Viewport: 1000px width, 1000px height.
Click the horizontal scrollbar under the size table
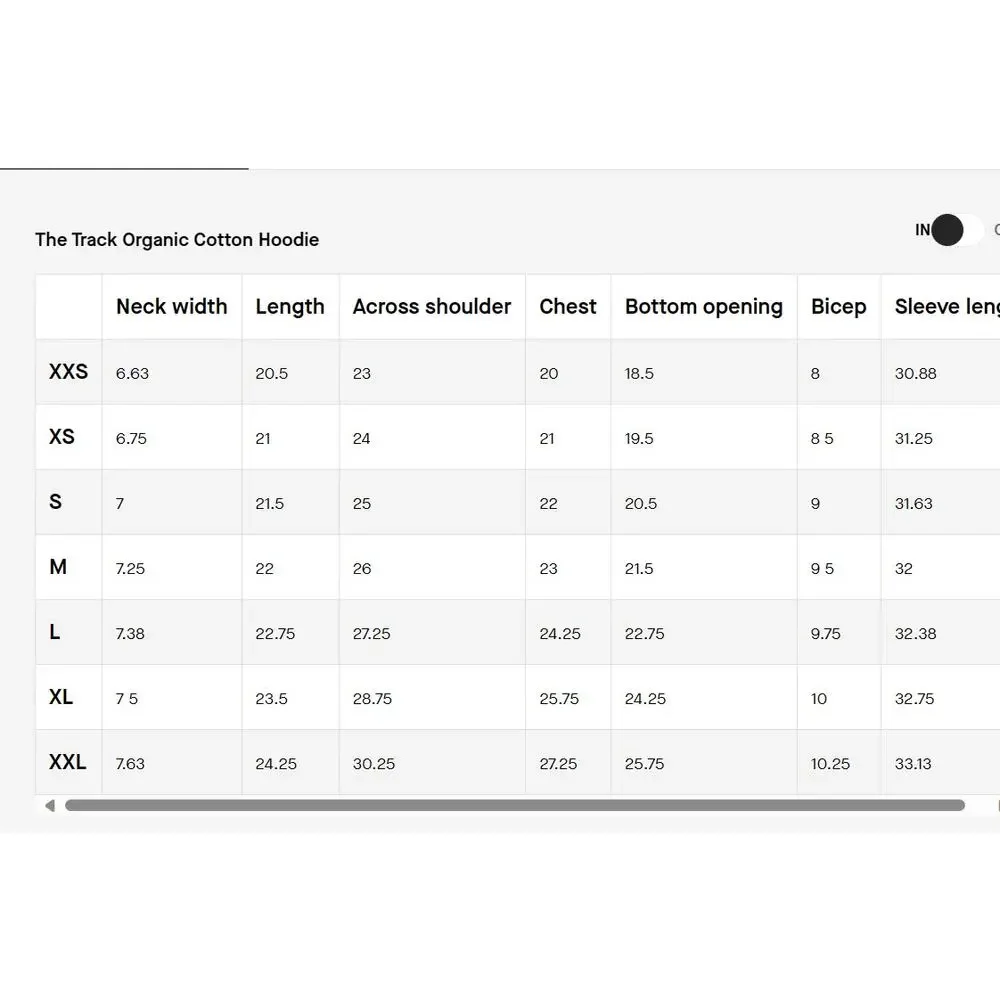(x=514, y=805)
